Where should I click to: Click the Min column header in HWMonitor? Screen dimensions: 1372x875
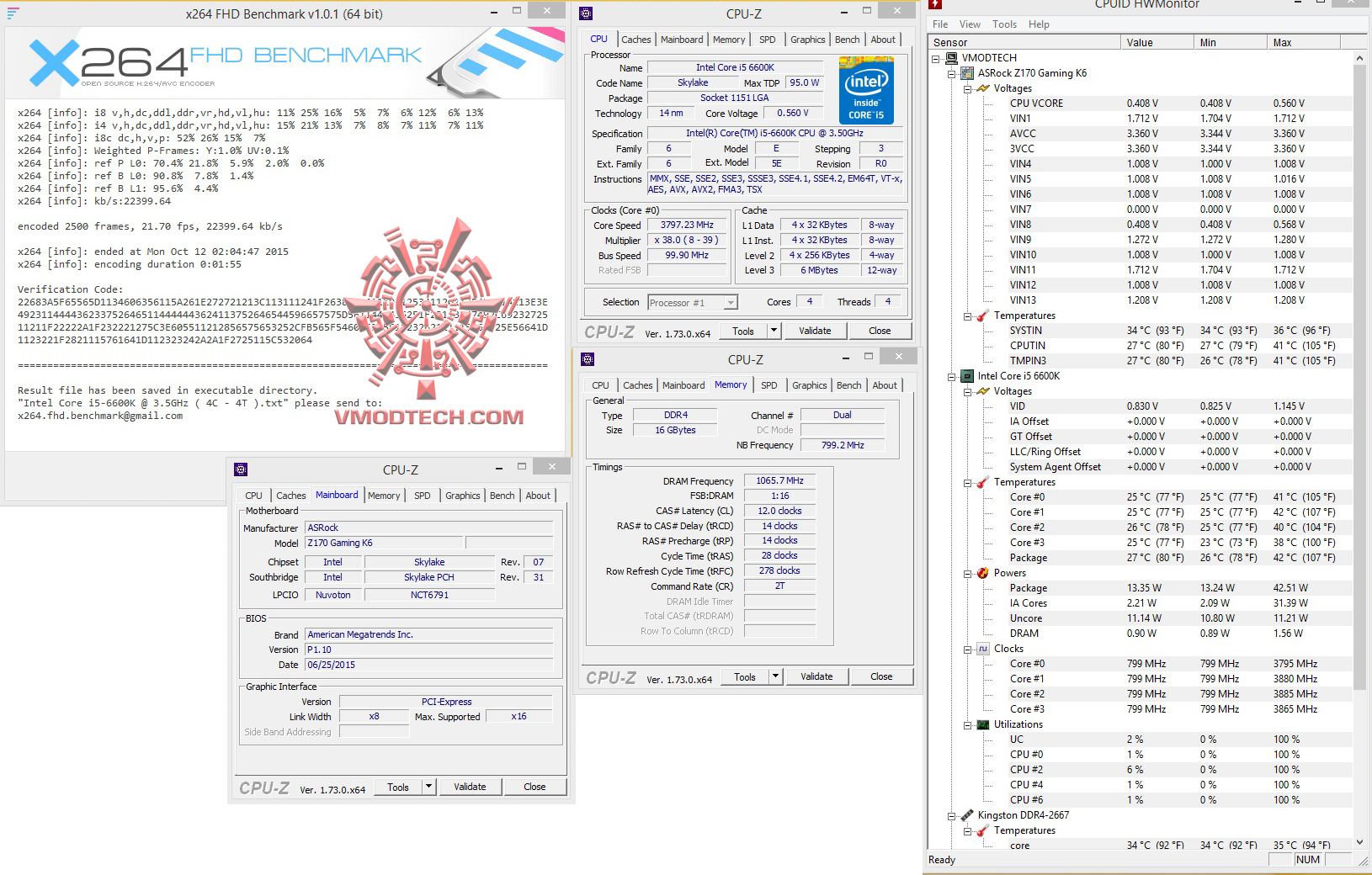pyautogui.click(x=1232, y=43)
